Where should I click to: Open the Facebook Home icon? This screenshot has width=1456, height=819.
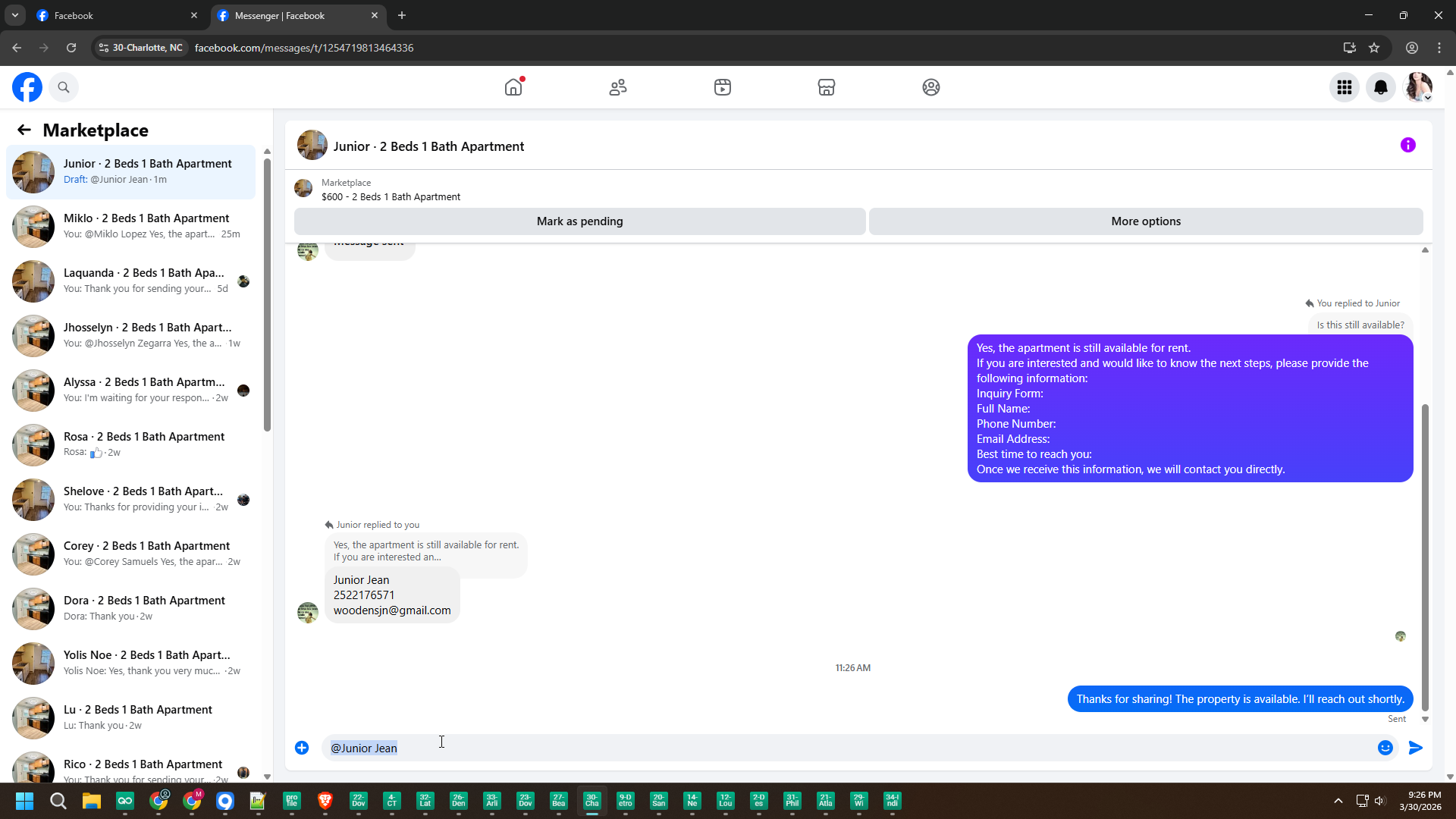click(x=513, y=87)
